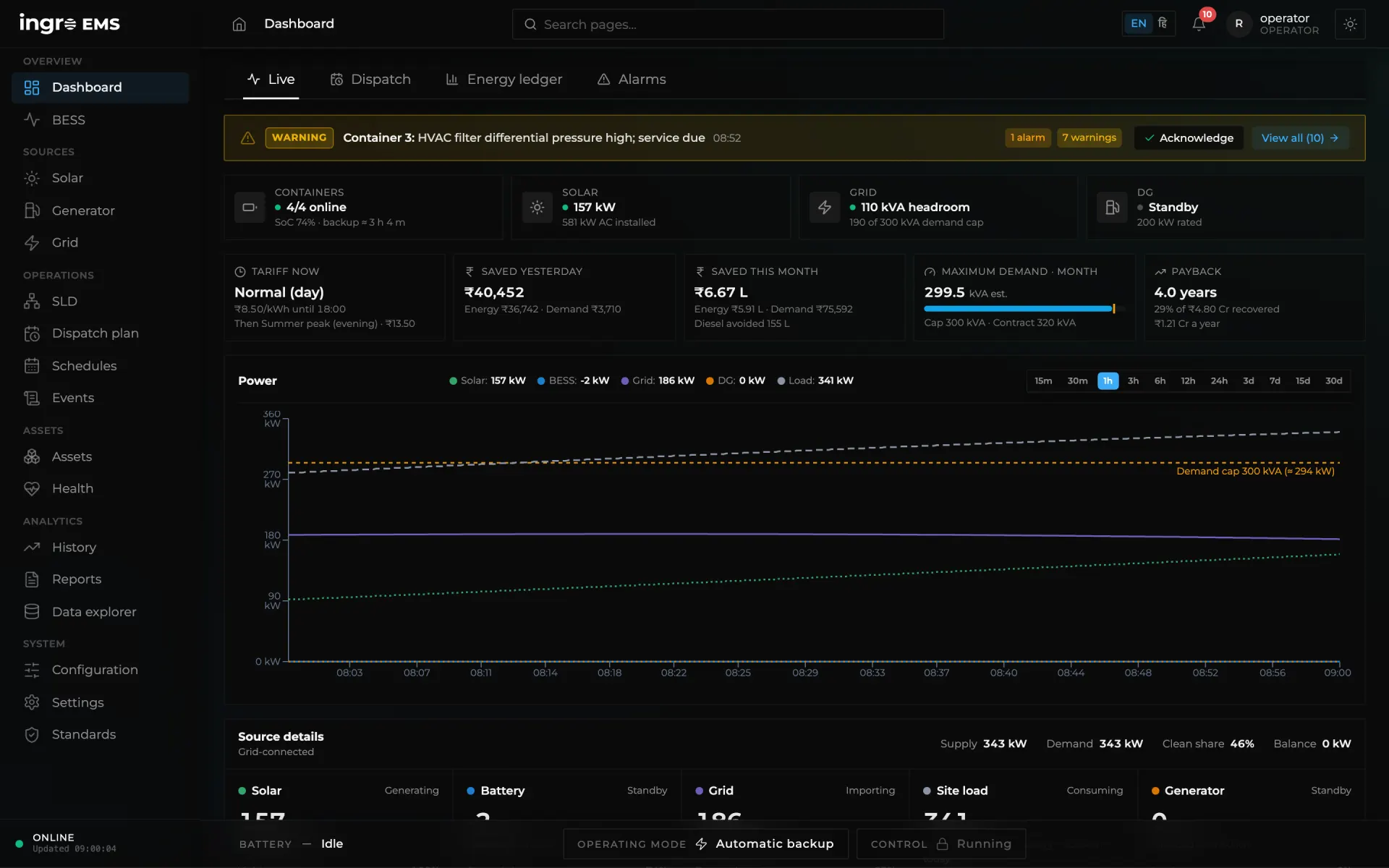The image size is (1389, 868).
Task: Toggle the Load series in chart legend
Action: point(815,380)
